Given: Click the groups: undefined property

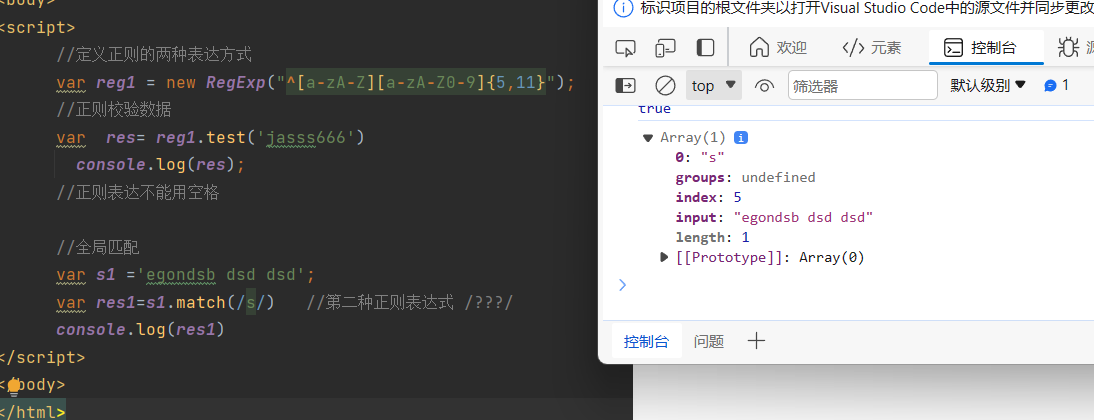Looking at the screenshot, I should click(745, 177).
